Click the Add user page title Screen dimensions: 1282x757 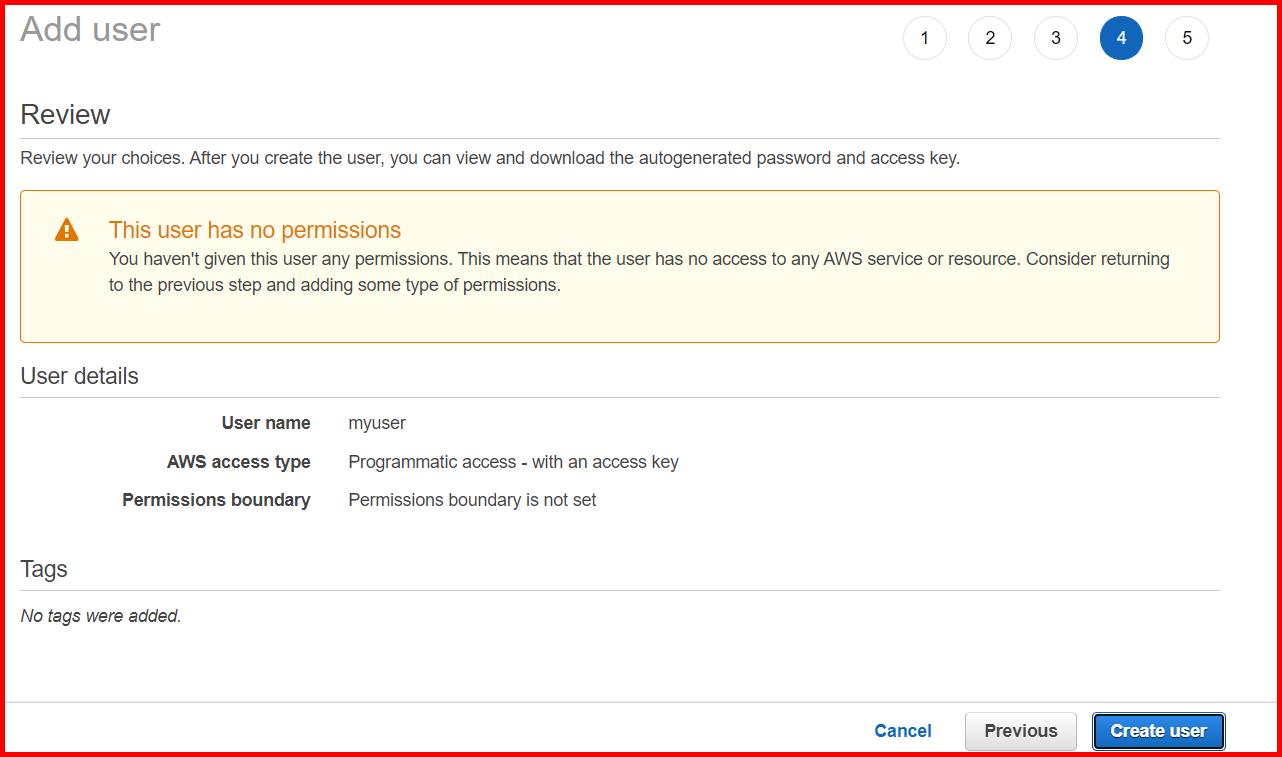(x=90, y=30)
